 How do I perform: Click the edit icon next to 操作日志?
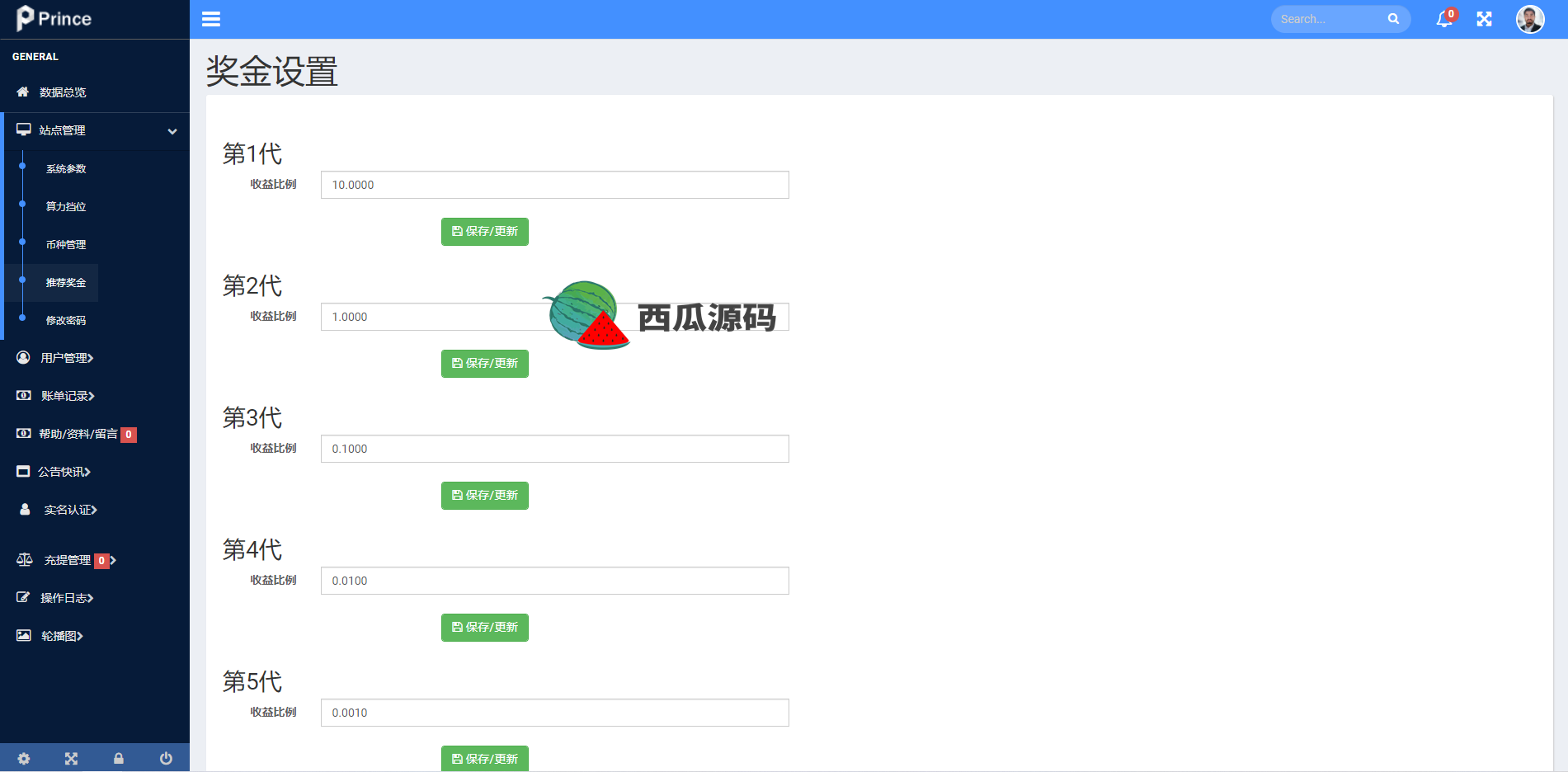[23, 597]
